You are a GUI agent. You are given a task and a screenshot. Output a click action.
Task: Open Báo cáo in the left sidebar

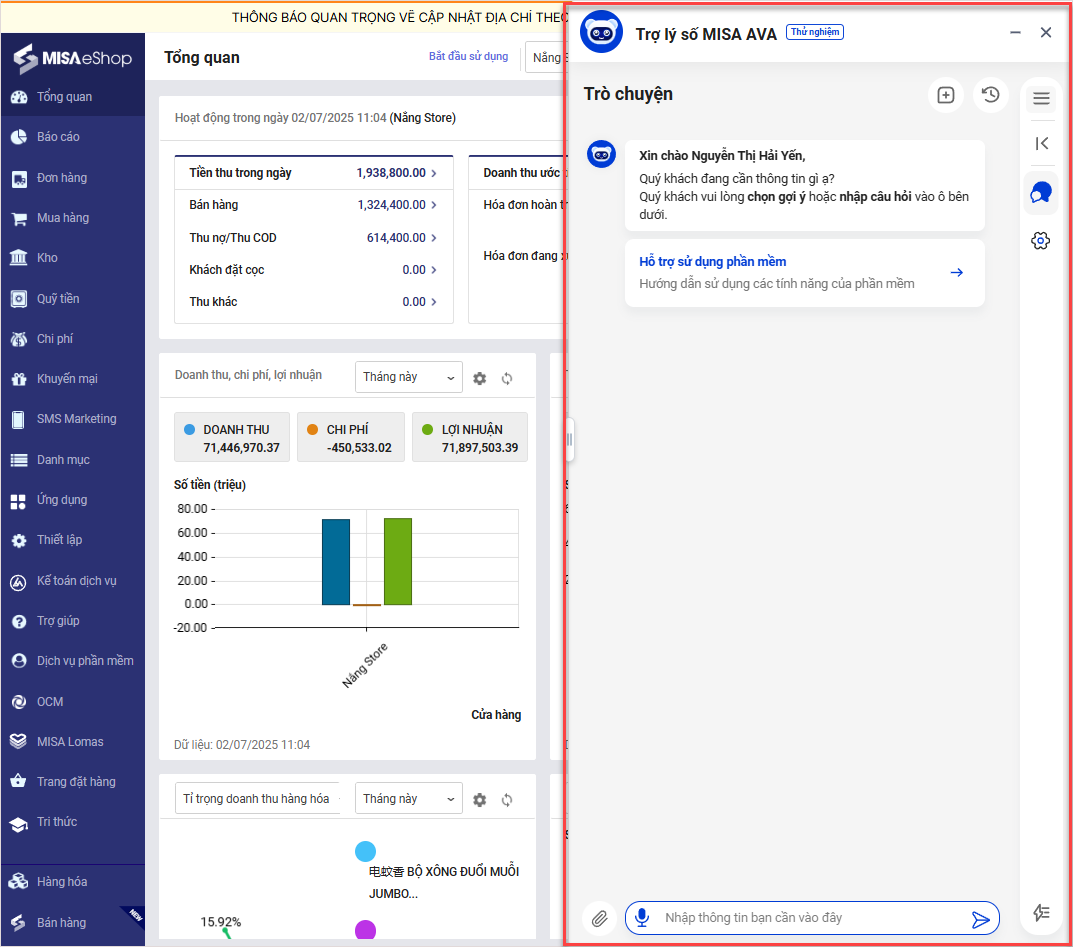58,137
